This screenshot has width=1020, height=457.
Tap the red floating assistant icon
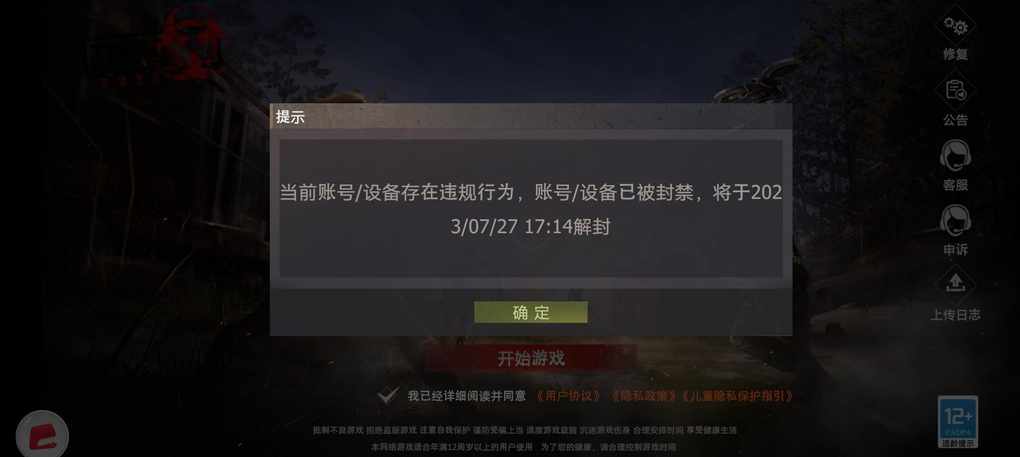[42, 434]
